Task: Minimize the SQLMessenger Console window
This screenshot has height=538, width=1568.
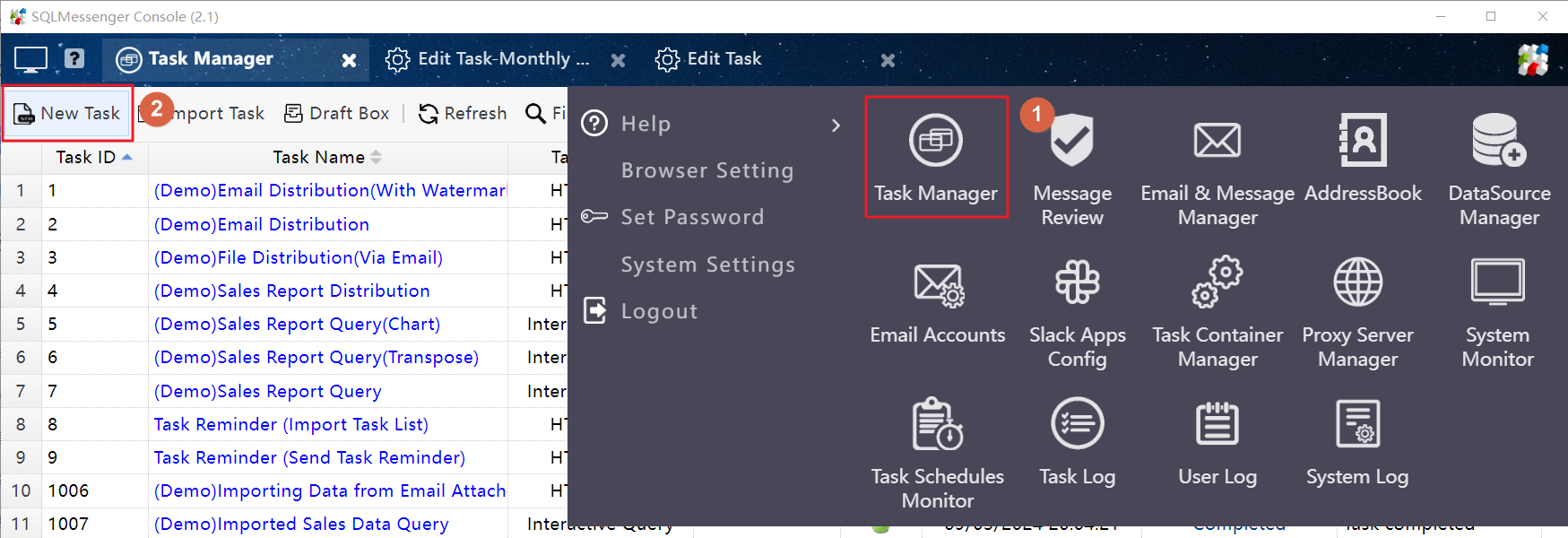Action: coord(1441,16)
